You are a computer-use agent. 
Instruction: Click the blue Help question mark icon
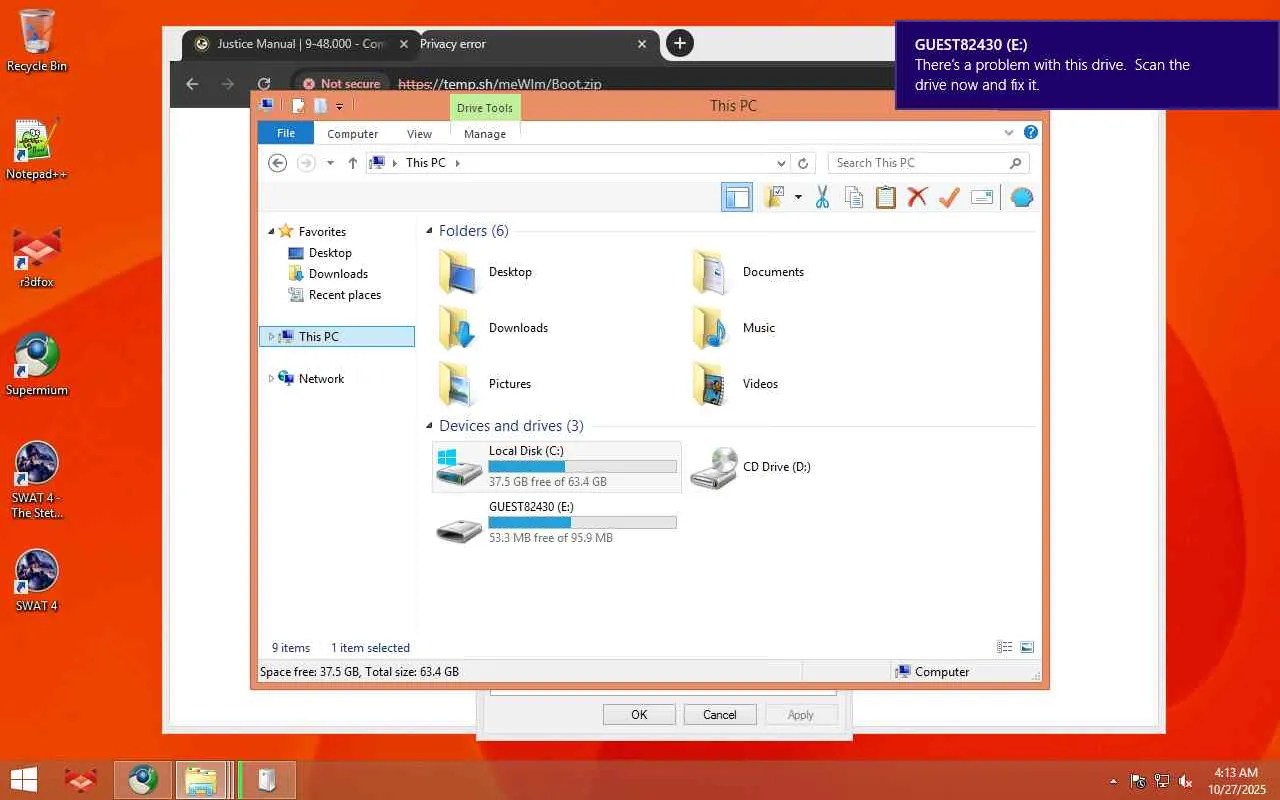(1031, 133)
